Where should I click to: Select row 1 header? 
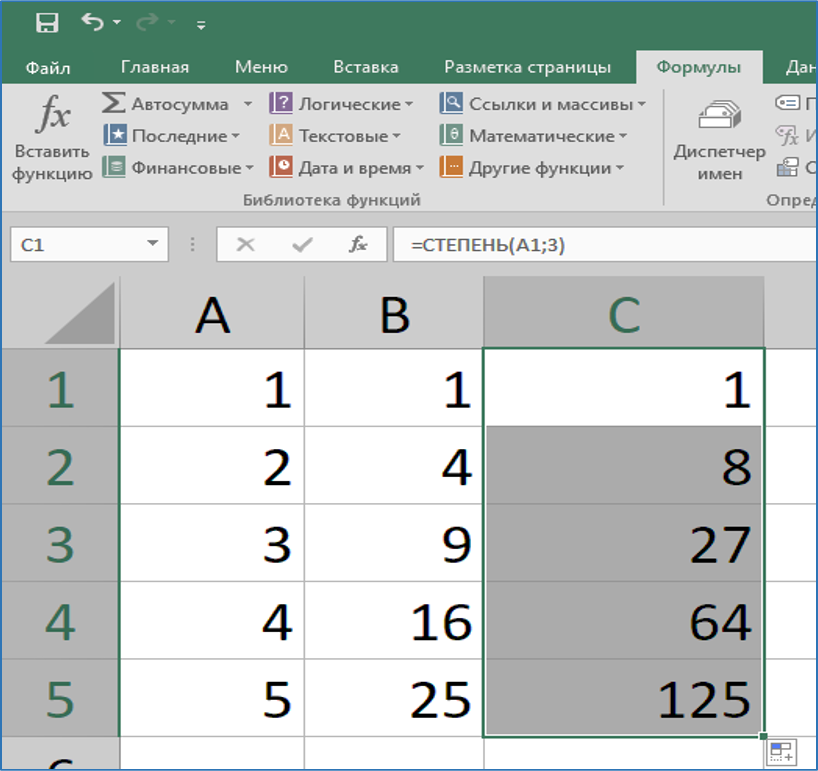pyautogui.click(x=60, y=388)
